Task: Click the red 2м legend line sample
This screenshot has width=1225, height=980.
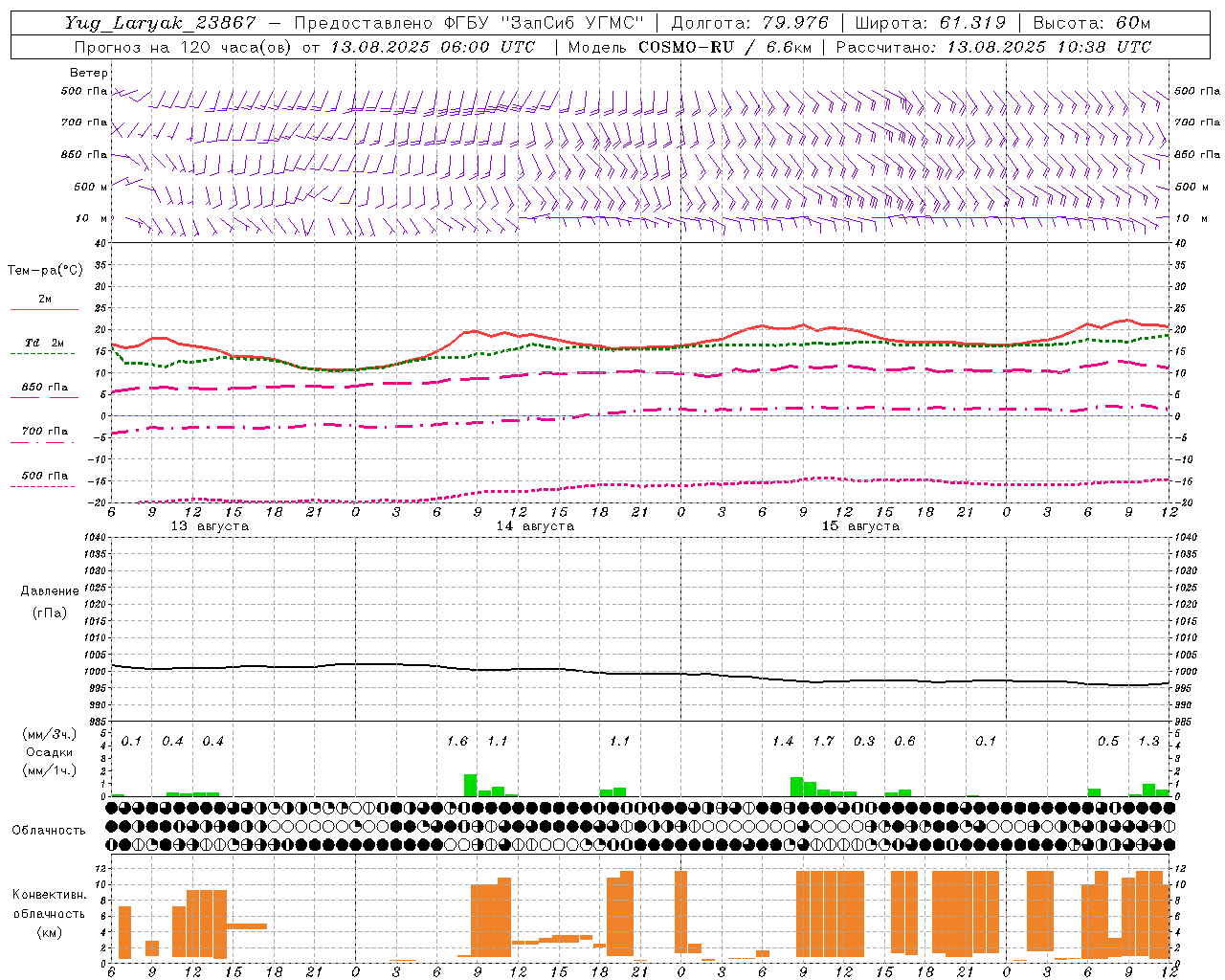Action: click(44, 310)
